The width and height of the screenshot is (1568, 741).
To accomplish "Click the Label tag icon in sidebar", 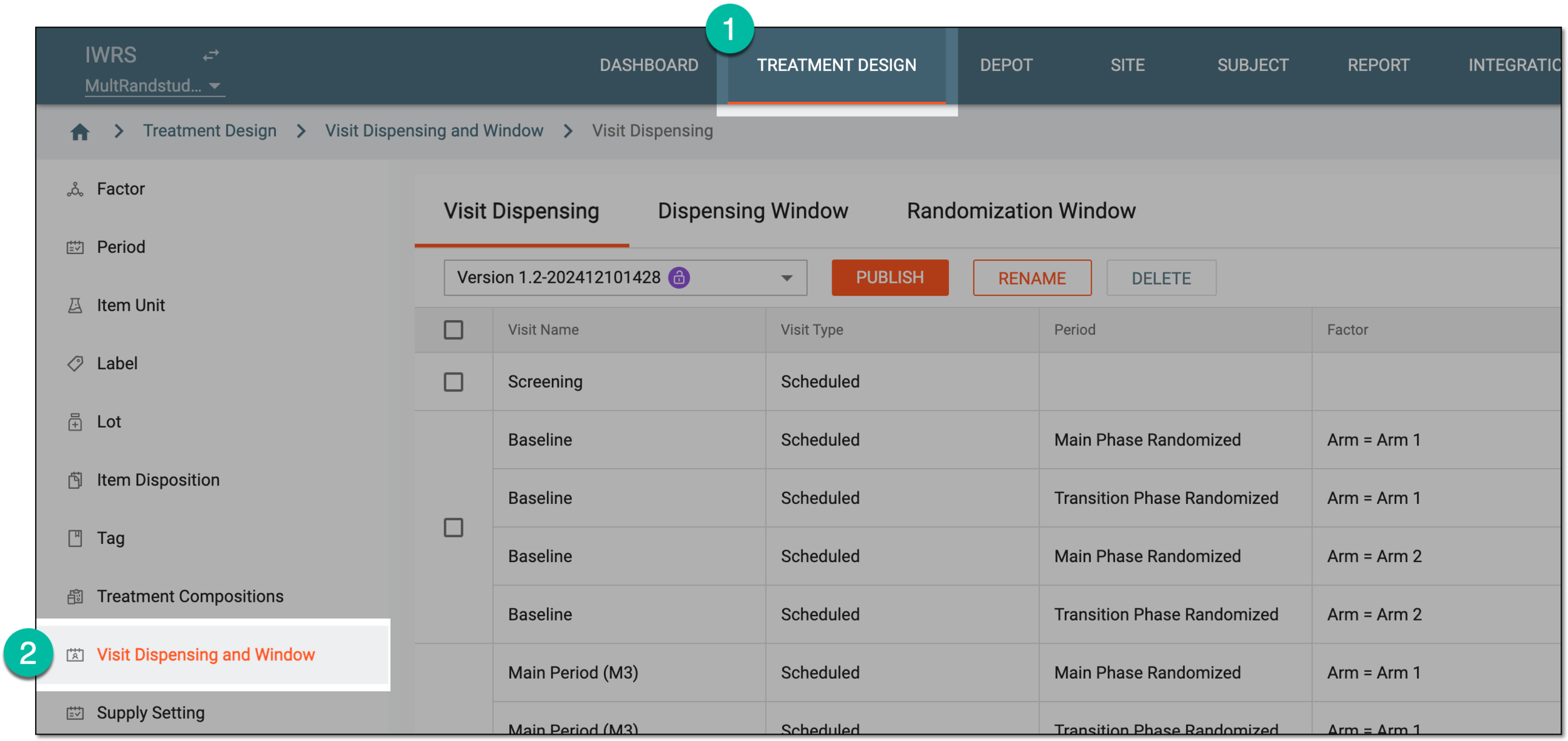I will [x=75, y=364].
